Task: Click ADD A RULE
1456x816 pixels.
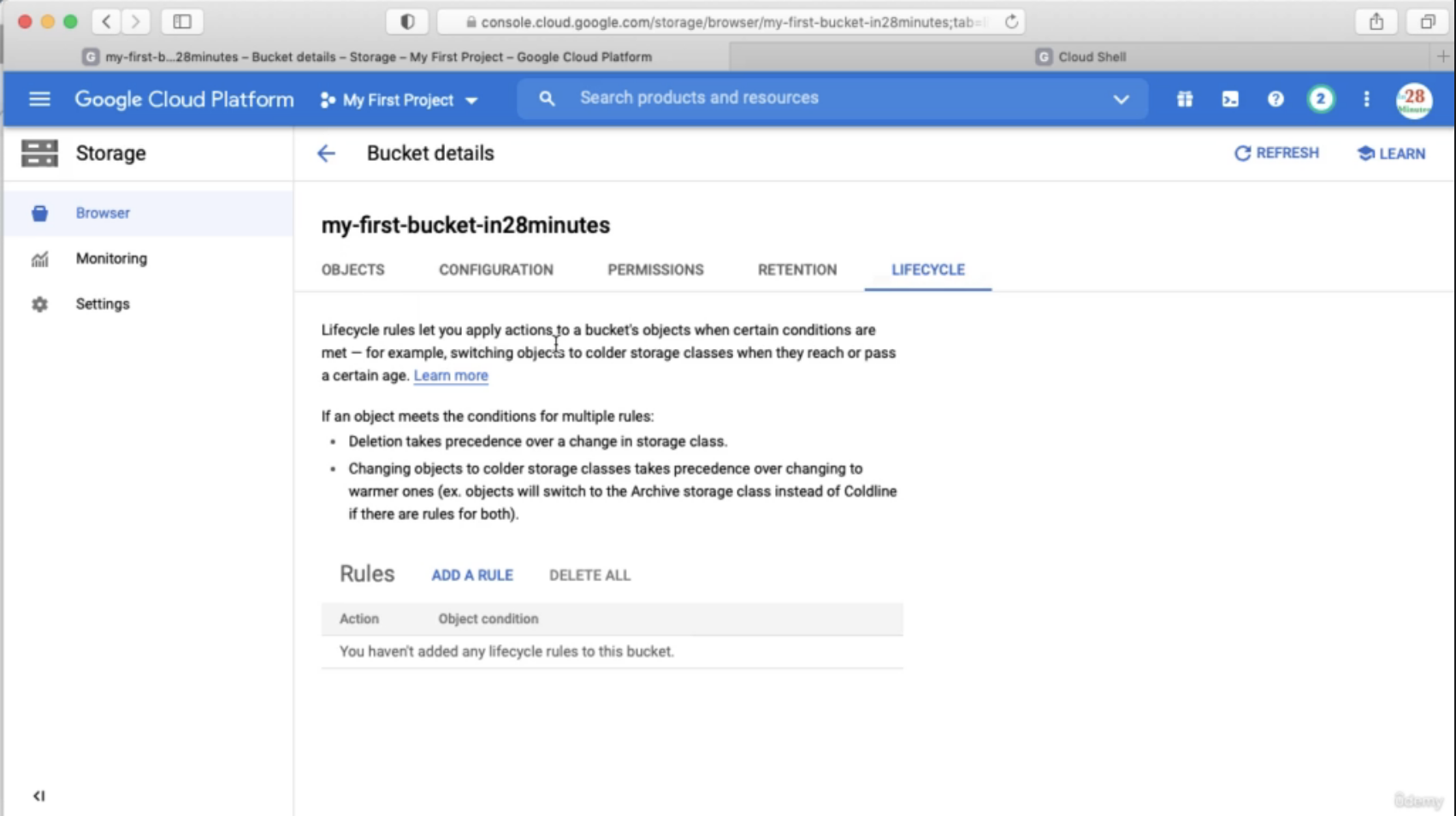Action: 472,575
